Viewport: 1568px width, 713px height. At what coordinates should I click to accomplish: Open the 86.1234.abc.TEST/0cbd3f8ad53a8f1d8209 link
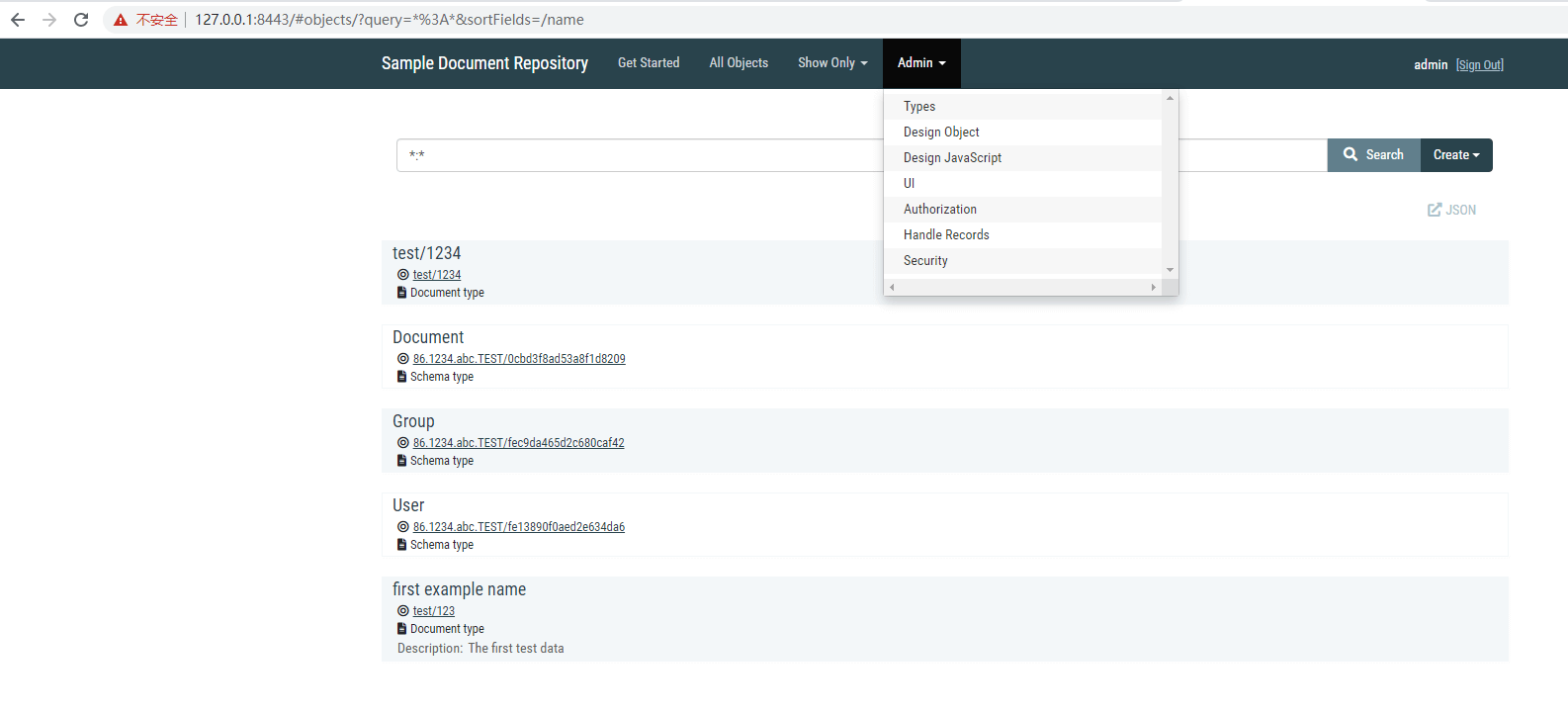point(519,359)
